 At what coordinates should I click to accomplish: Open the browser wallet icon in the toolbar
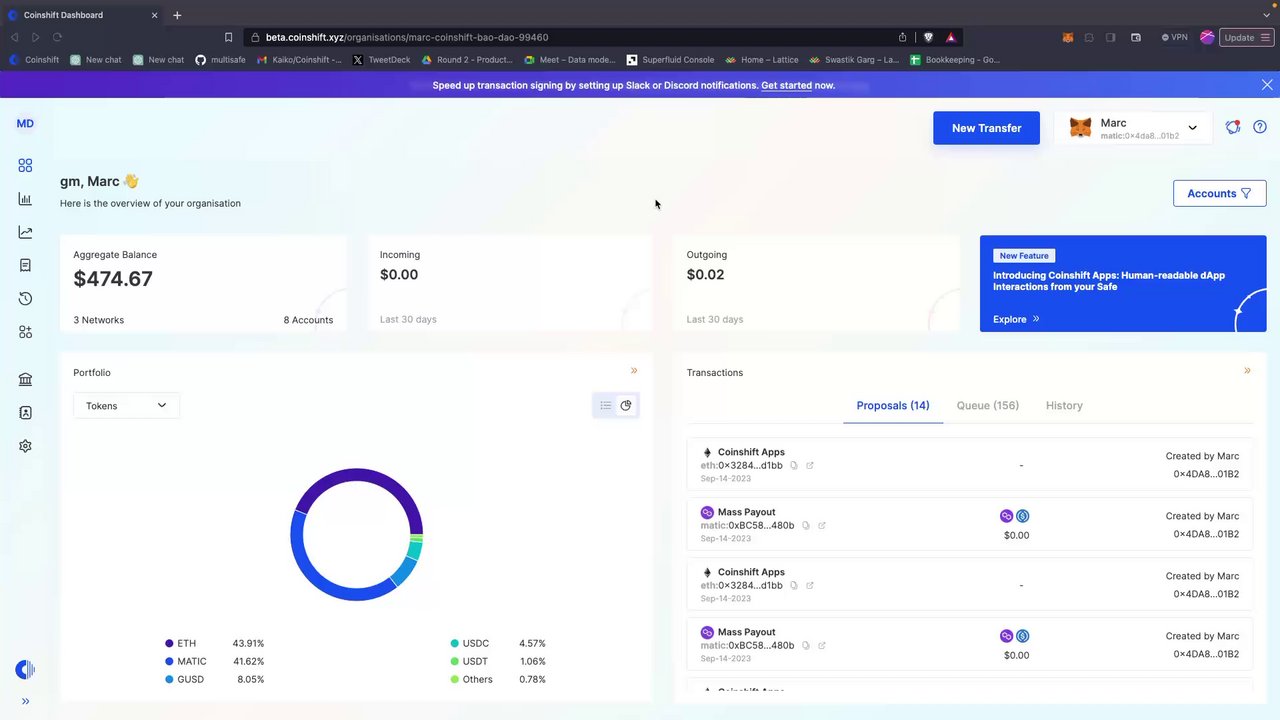click(1136, 37)
